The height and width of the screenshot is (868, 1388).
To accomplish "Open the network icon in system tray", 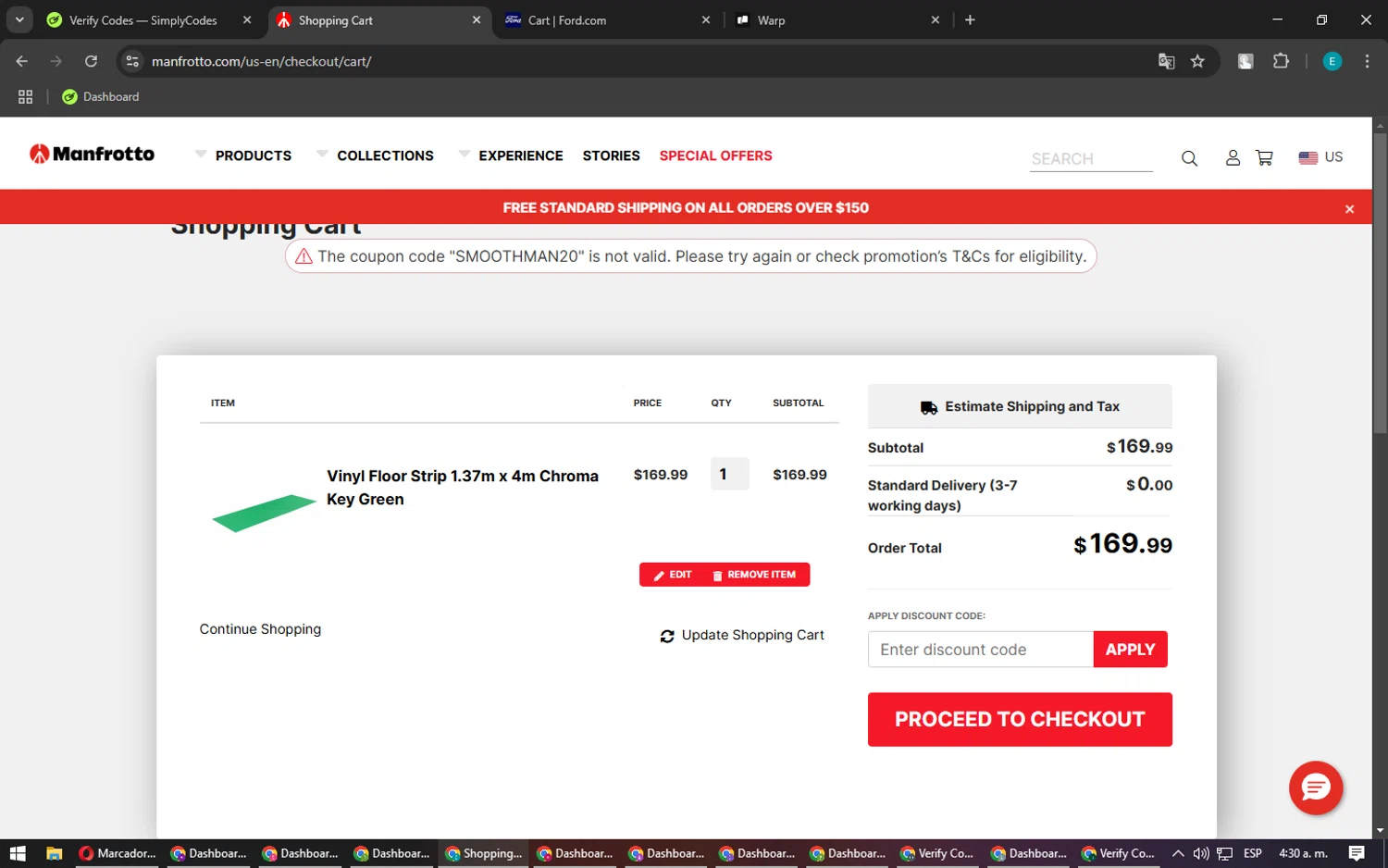I will click(1224, 853).
